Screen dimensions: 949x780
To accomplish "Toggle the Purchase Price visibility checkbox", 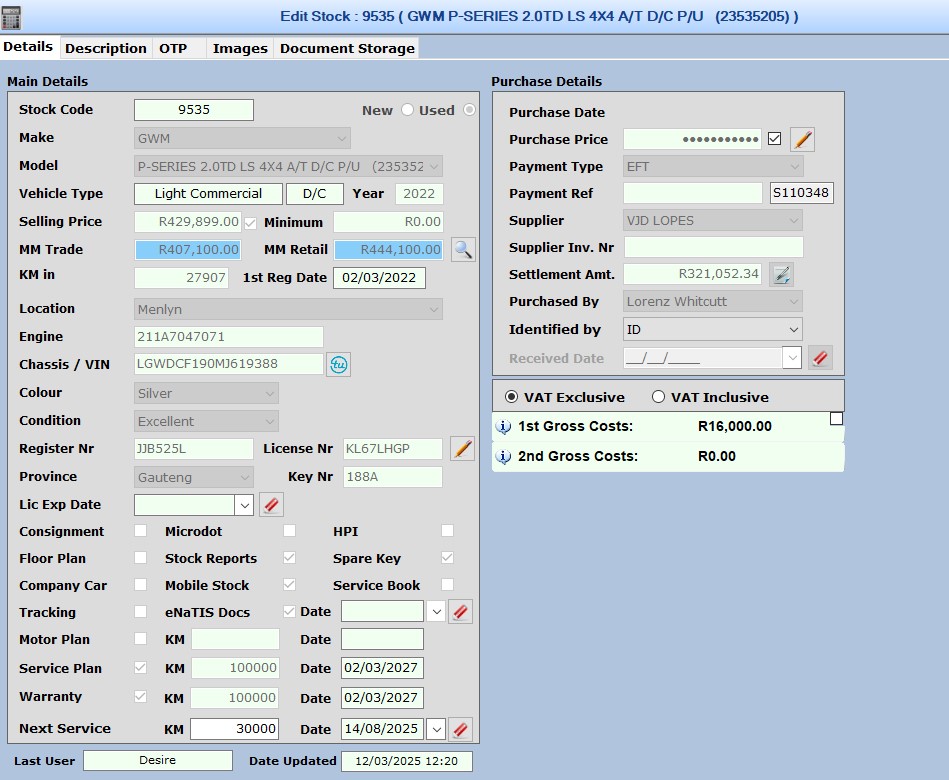I will (x=774, y=139).
